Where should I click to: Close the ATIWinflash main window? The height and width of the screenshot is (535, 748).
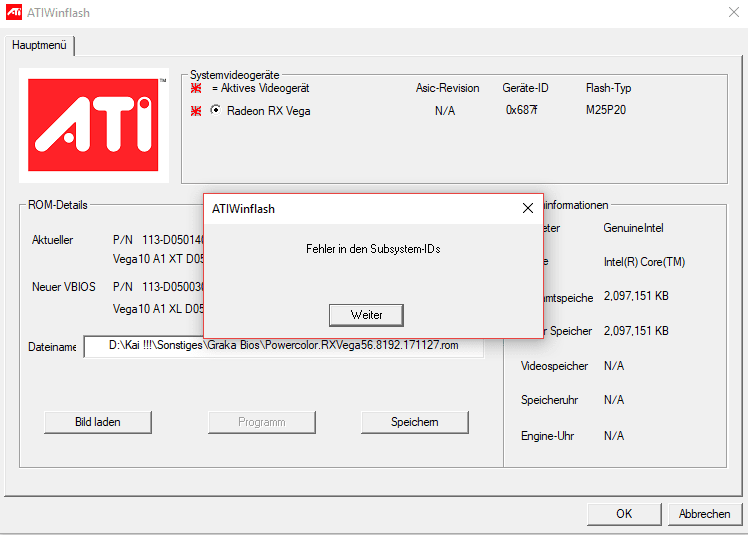pos(734,12)
